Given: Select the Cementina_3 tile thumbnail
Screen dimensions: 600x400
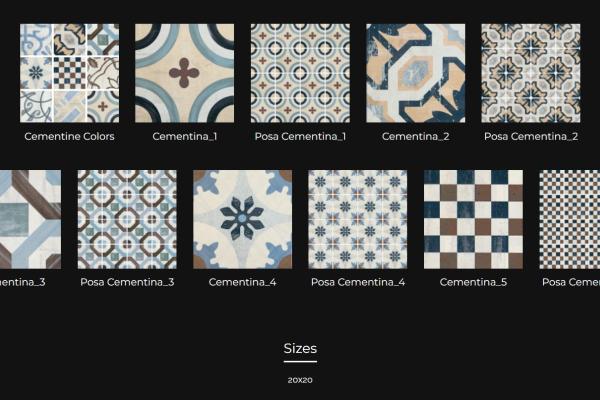Looking at the screenshot, I should (x=30, y=219).
